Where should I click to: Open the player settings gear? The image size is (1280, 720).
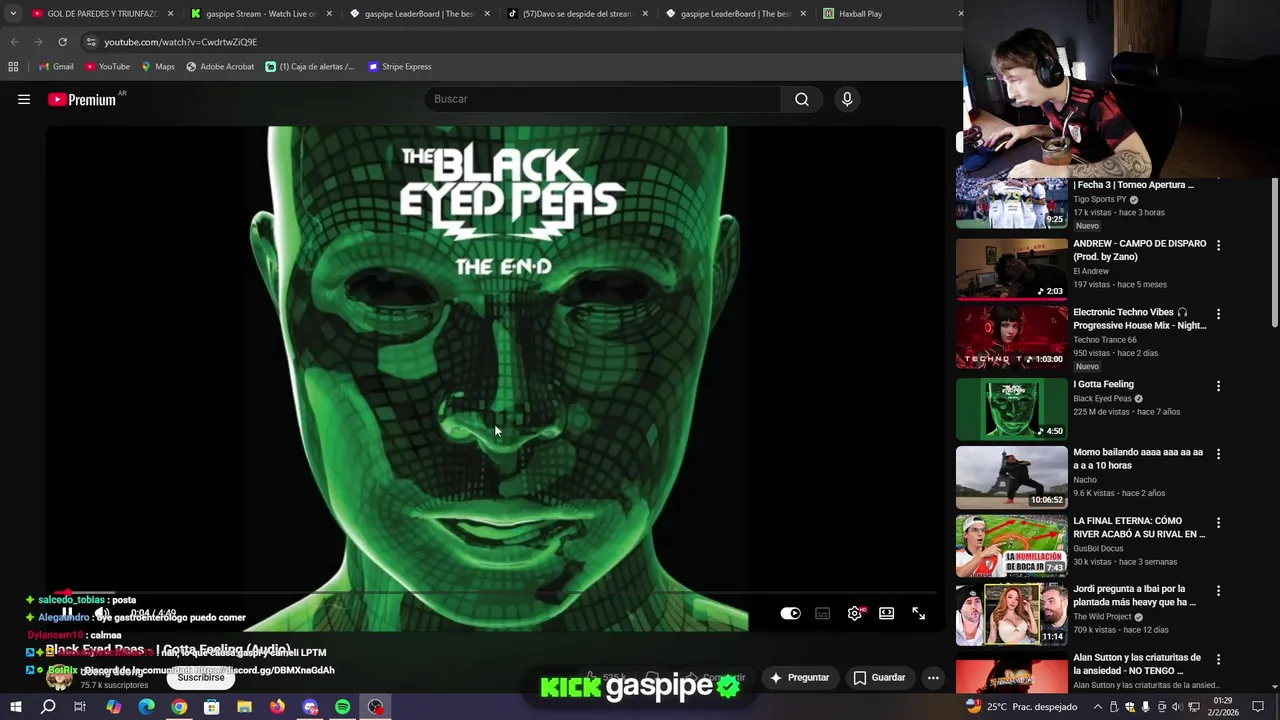[x=854, y=613]
